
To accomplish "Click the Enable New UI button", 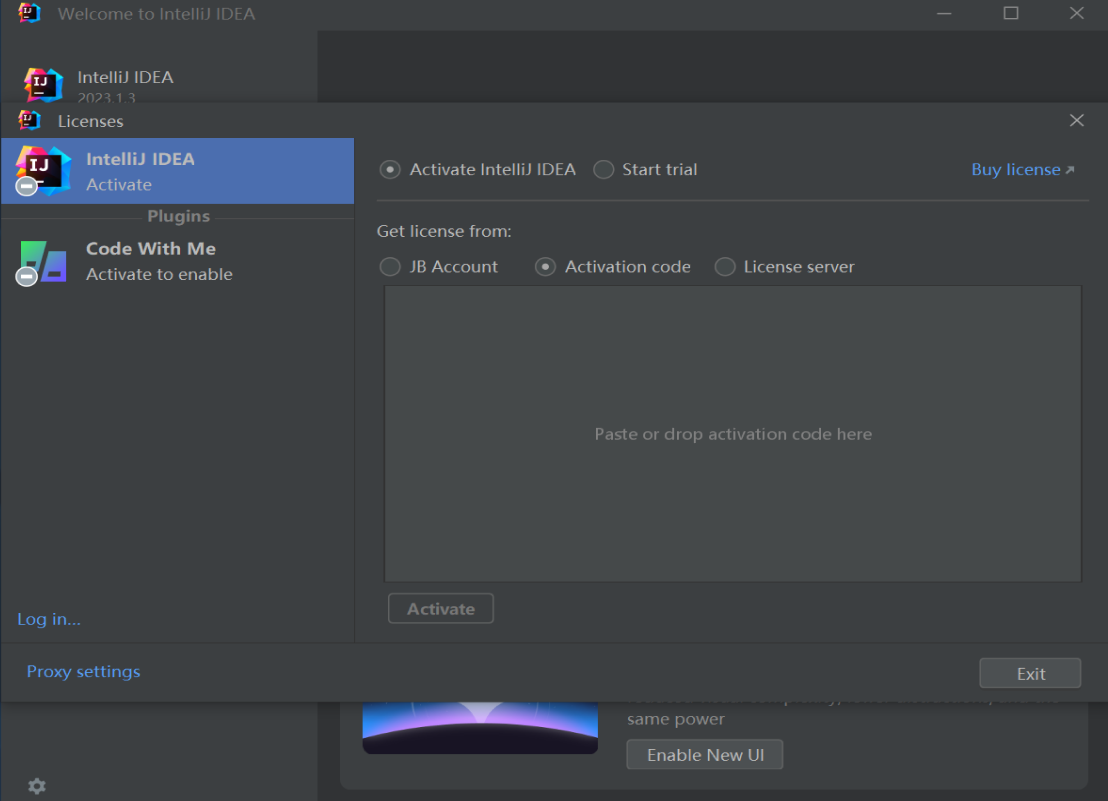I will pyautogui.click(x=704, y=755).
